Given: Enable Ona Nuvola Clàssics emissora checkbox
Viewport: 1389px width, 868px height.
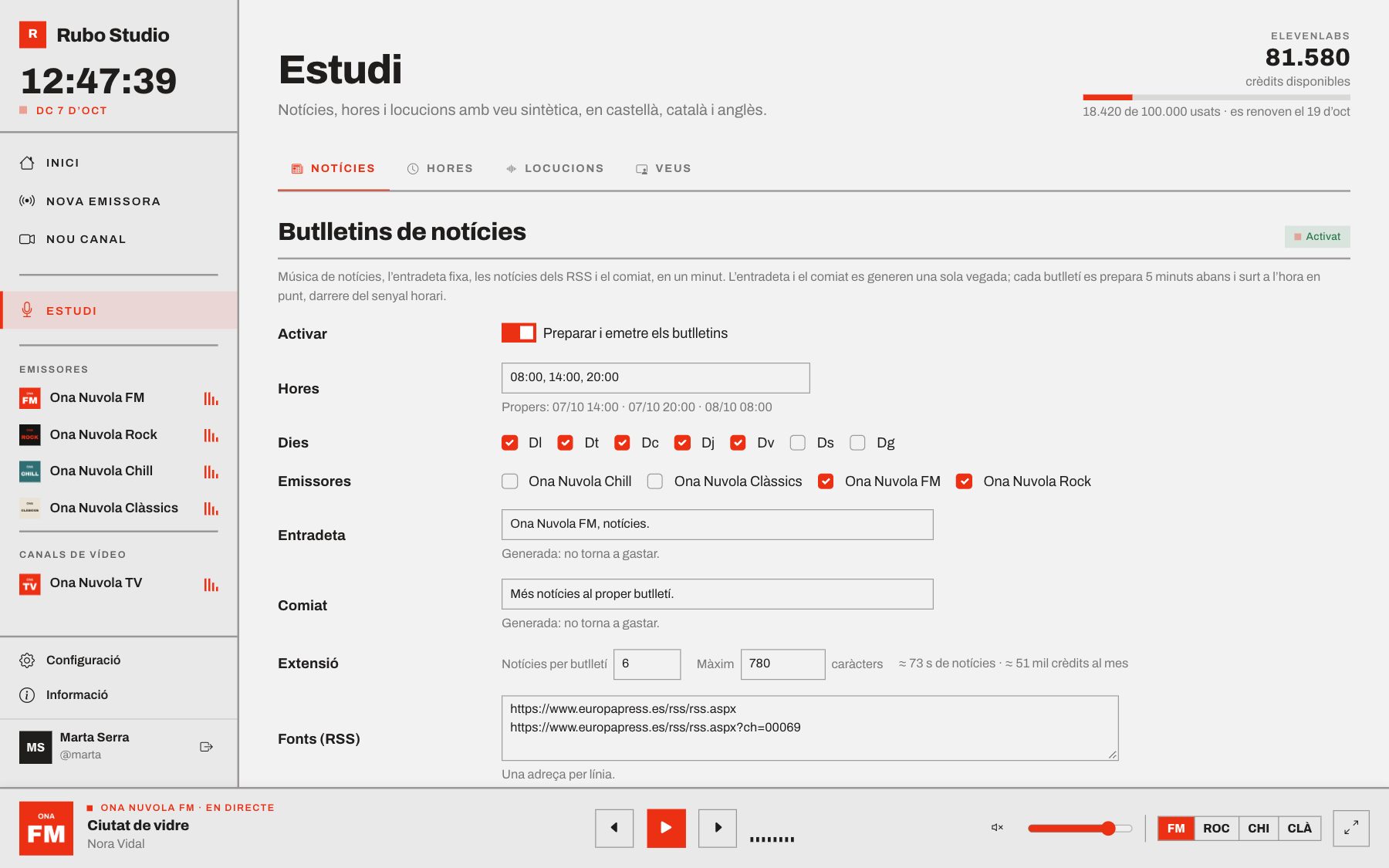Looking at the screenshot, I should point(655,481).
